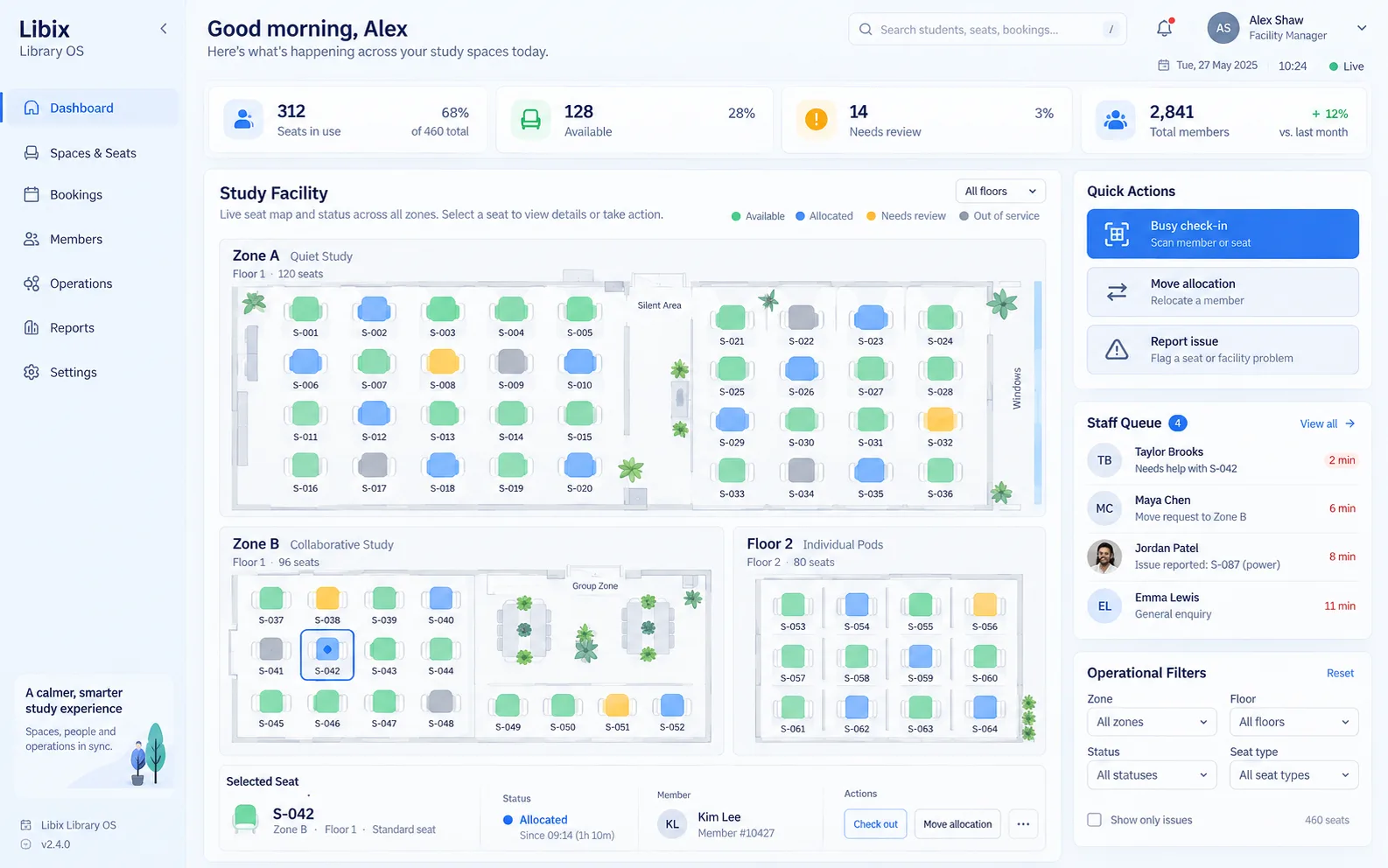The image size is (1388, 868).
Task: Open the Seat type filter dropdown
Action: (1294, 775)
